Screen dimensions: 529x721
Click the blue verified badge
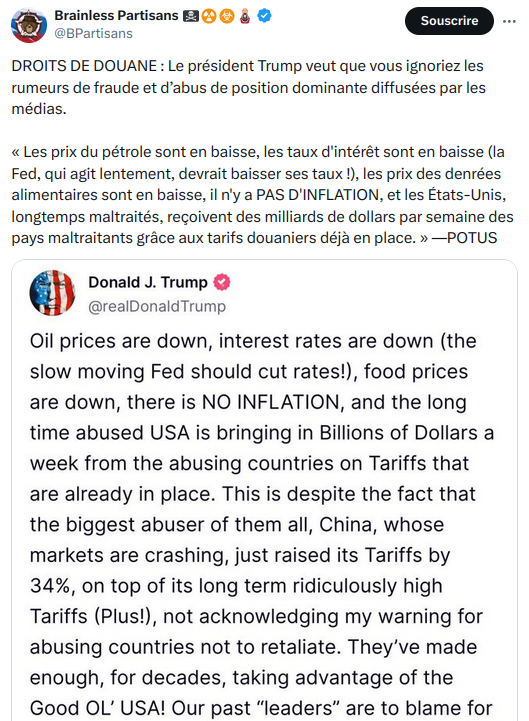tap(264, 16)
